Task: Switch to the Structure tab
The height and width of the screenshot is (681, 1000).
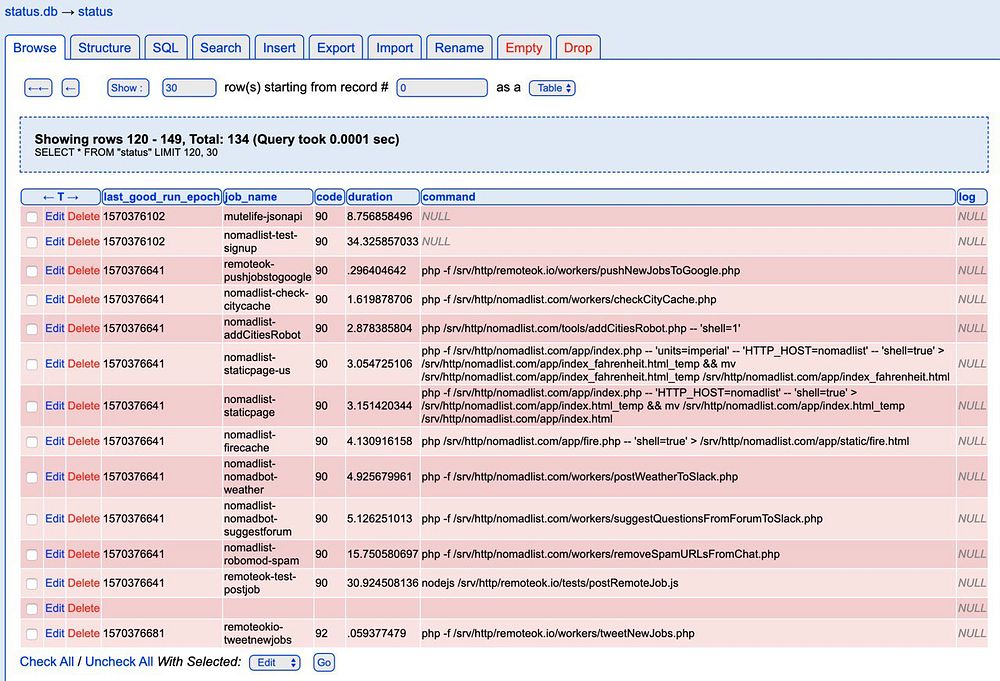Action: click(x=104, y=48)
